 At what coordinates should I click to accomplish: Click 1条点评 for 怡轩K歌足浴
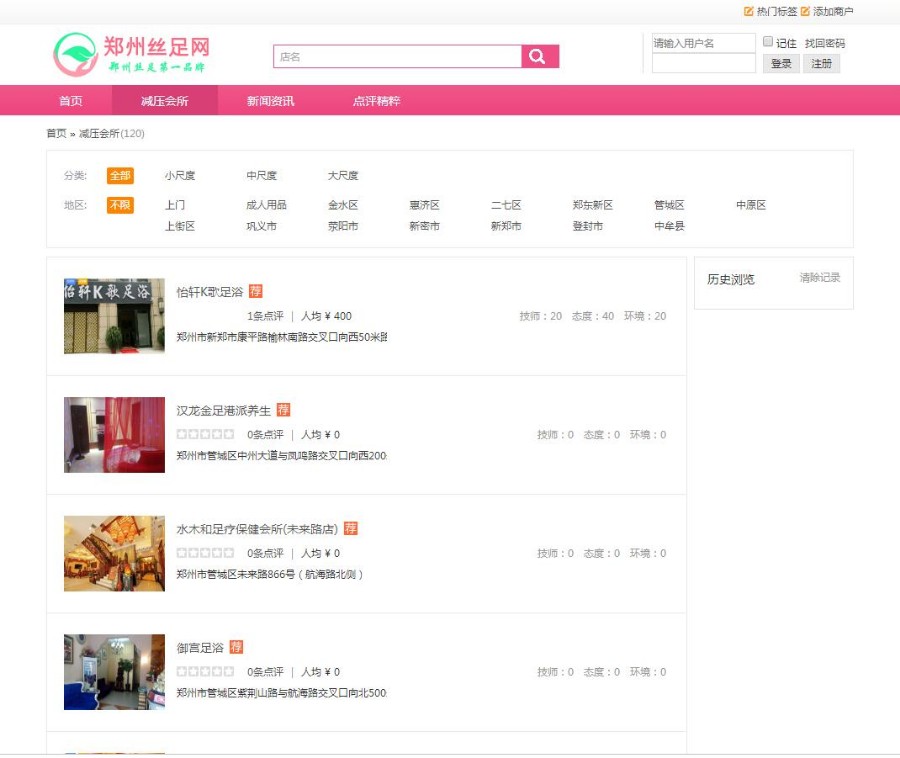265,316
